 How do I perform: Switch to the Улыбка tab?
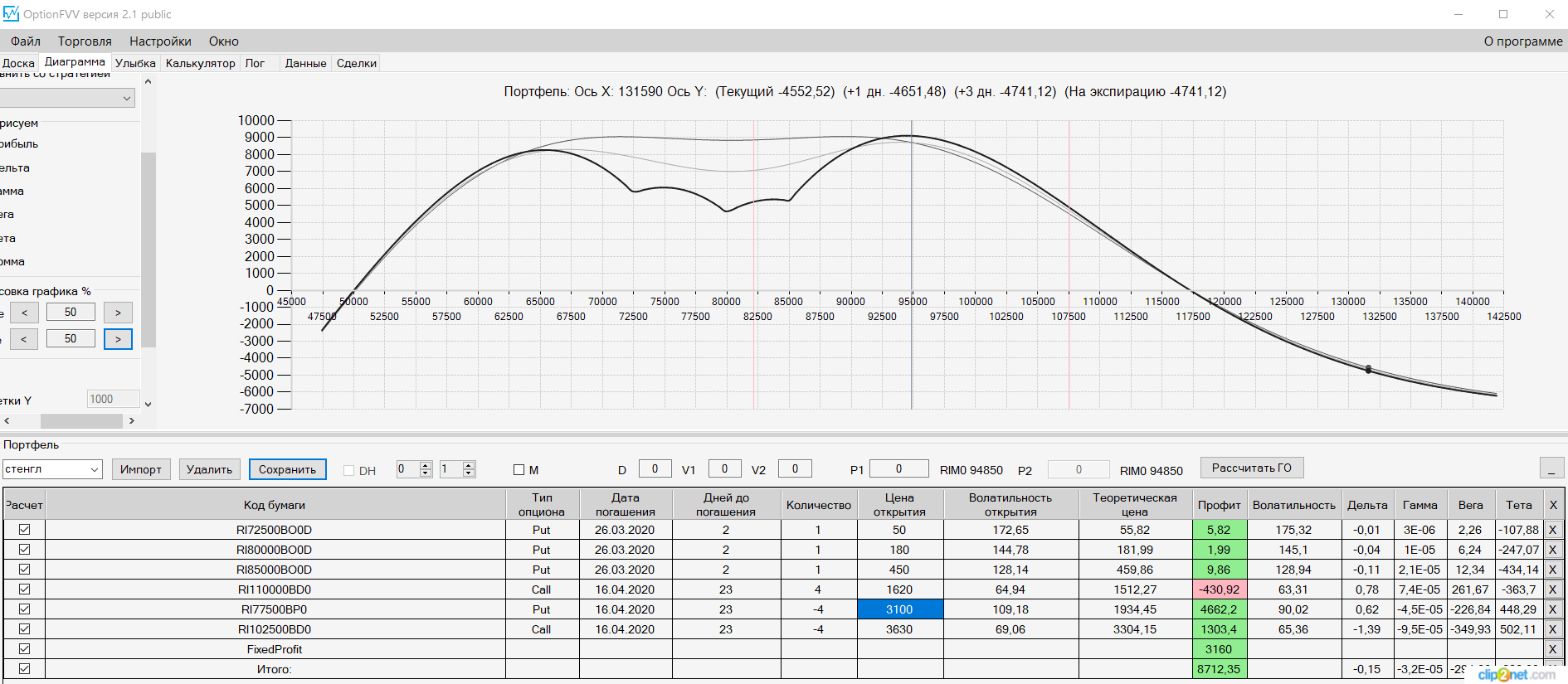click(135, 63)
